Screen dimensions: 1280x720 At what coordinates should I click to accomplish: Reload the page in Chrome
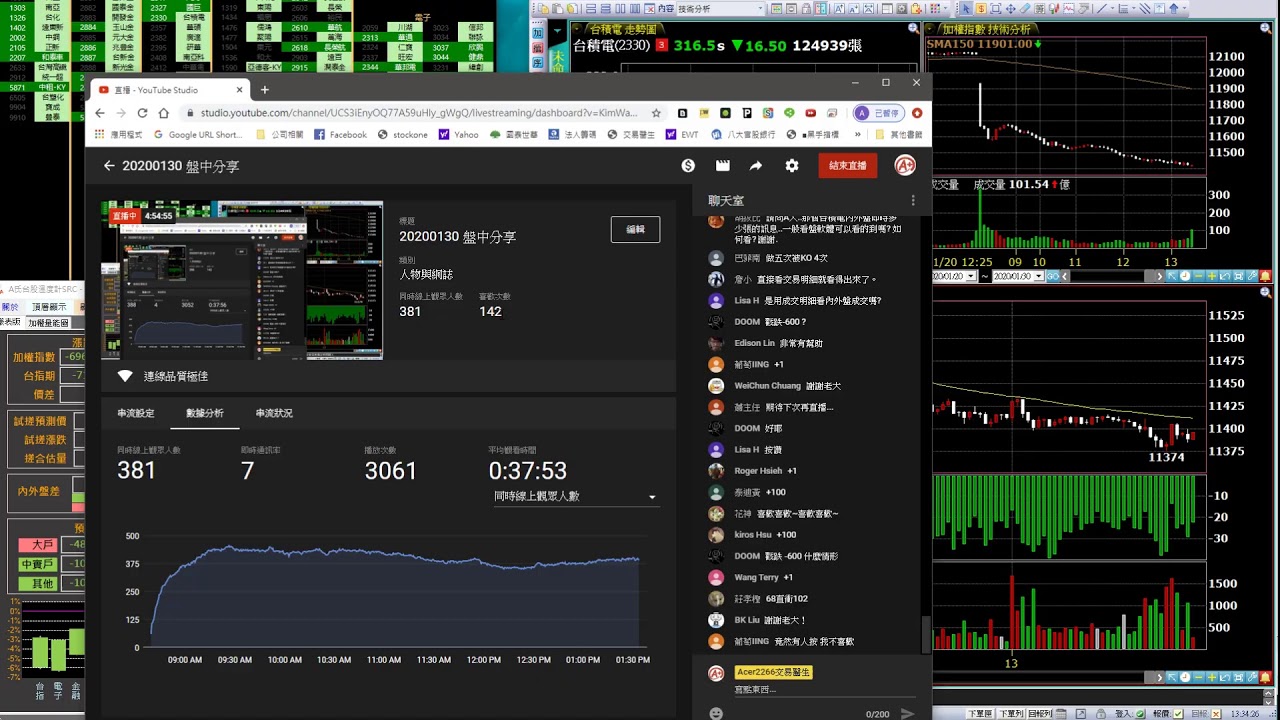[142, 113]
